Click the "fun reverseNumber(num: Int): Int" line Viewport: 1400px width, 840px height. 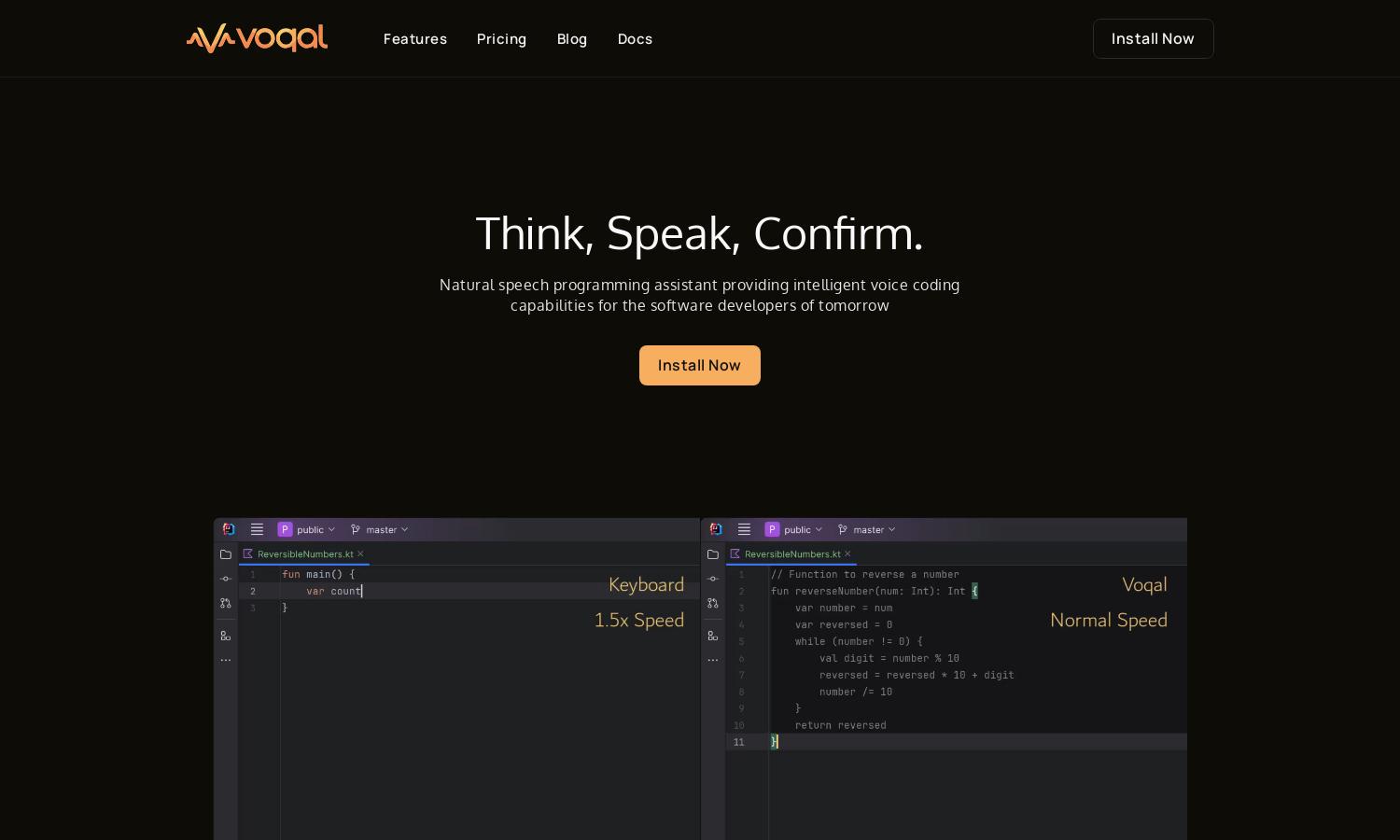[868, 591]
